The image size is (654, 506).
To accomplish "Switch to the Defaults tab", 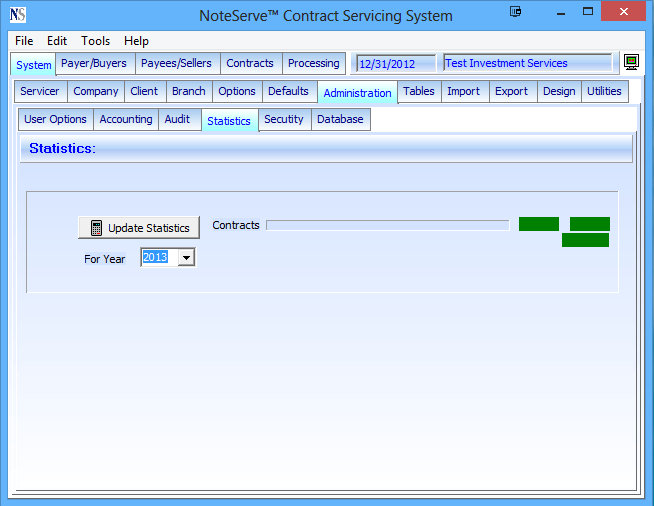I will click(x=288, y=91).
